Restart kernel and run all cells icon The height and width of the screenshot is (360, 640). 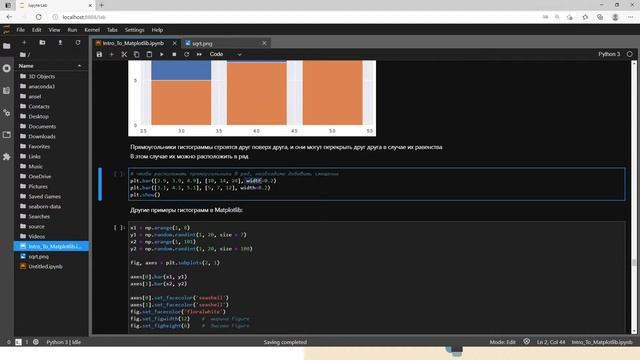199,54
